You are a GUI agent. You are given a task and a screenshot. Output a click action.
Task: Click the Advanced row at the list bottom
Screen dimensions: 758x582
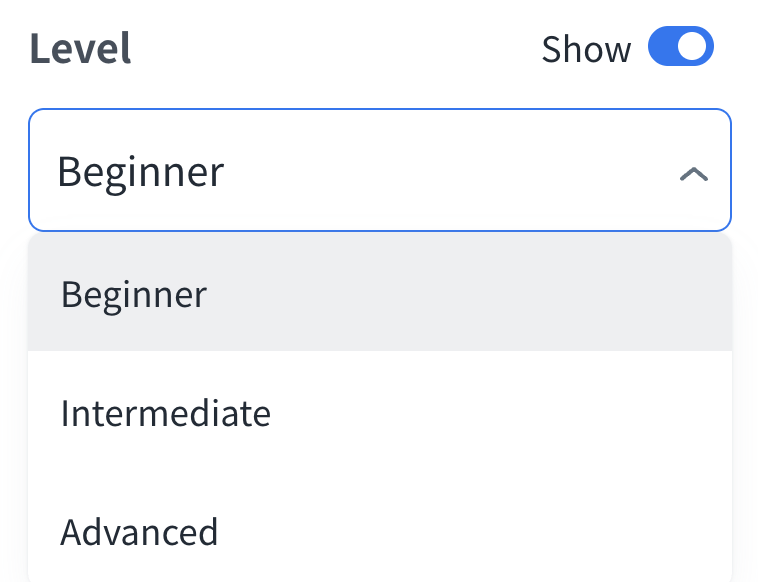pyautogui.click(x=380, y=531)
